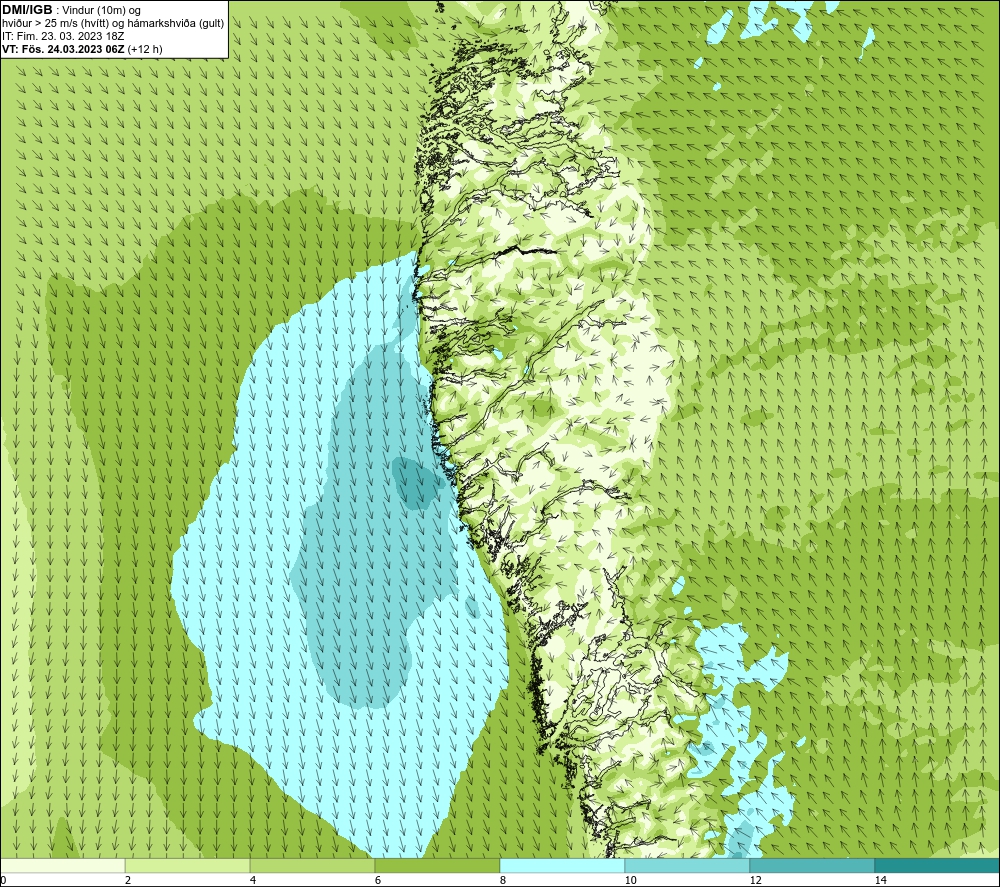Click the scale label '2'
Viewport: 1000px width, 887px height.
coord(128,880)
